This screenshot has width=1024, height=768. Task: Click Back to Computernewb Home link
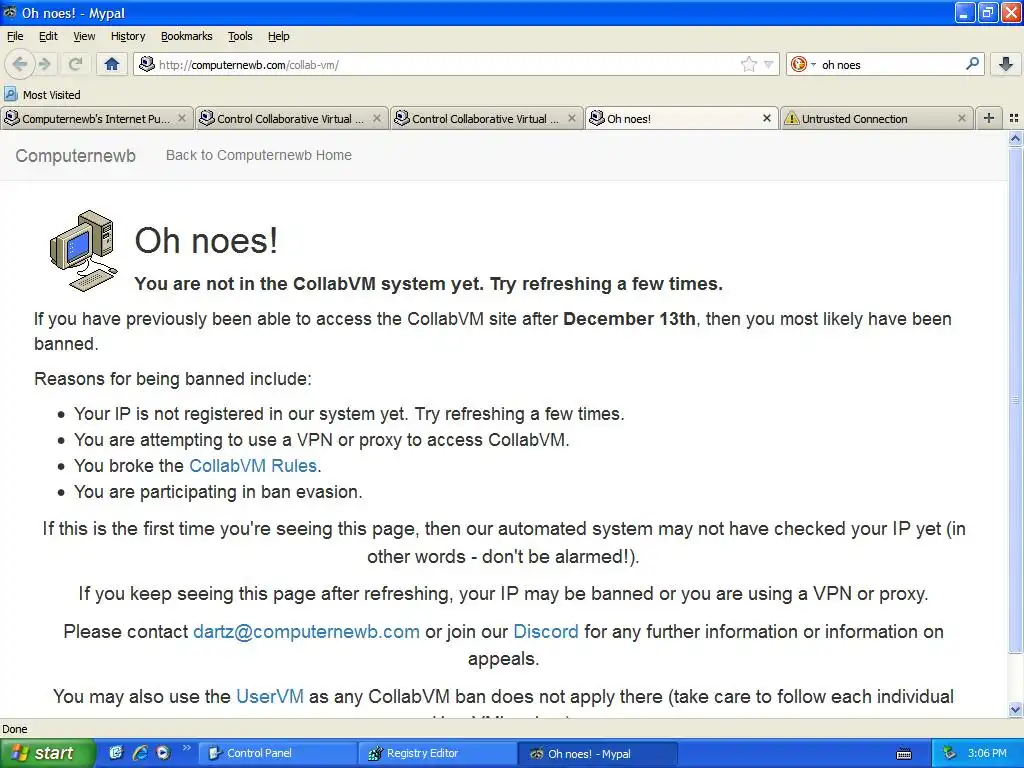[259, 155]
